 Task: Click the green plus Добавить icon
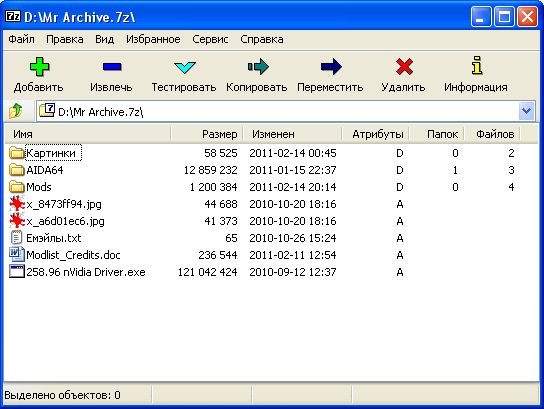click(x=39, y=66)
